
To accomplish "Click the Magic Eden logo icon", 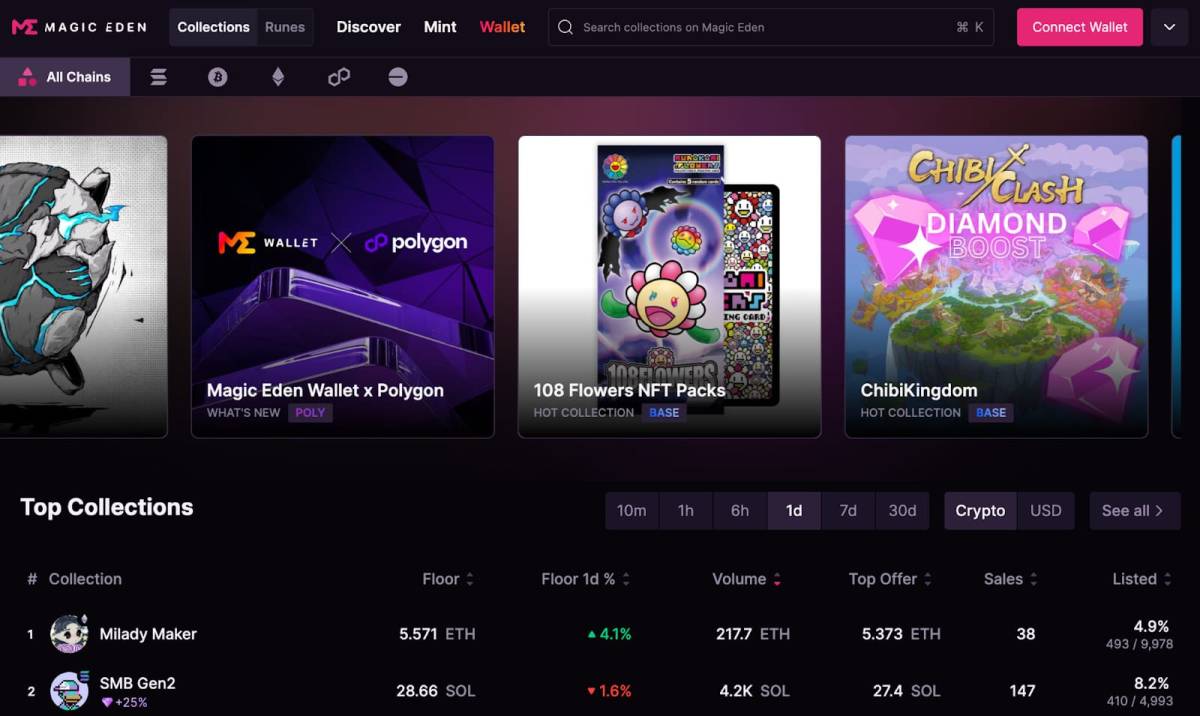I will (x=25, y=27).
